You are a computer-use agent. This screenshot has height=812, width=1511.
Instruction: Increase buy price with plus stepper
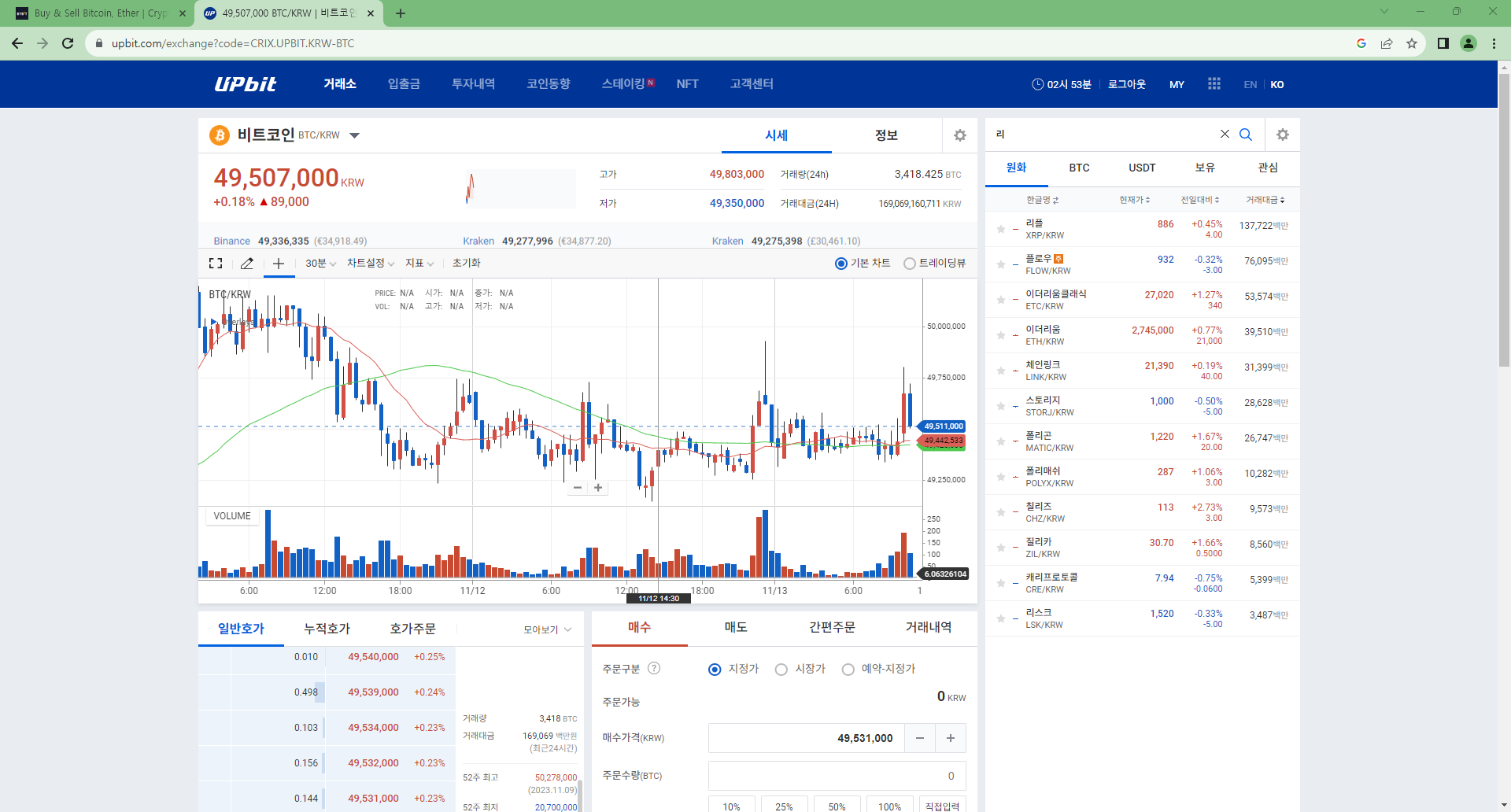coord(951,738)
